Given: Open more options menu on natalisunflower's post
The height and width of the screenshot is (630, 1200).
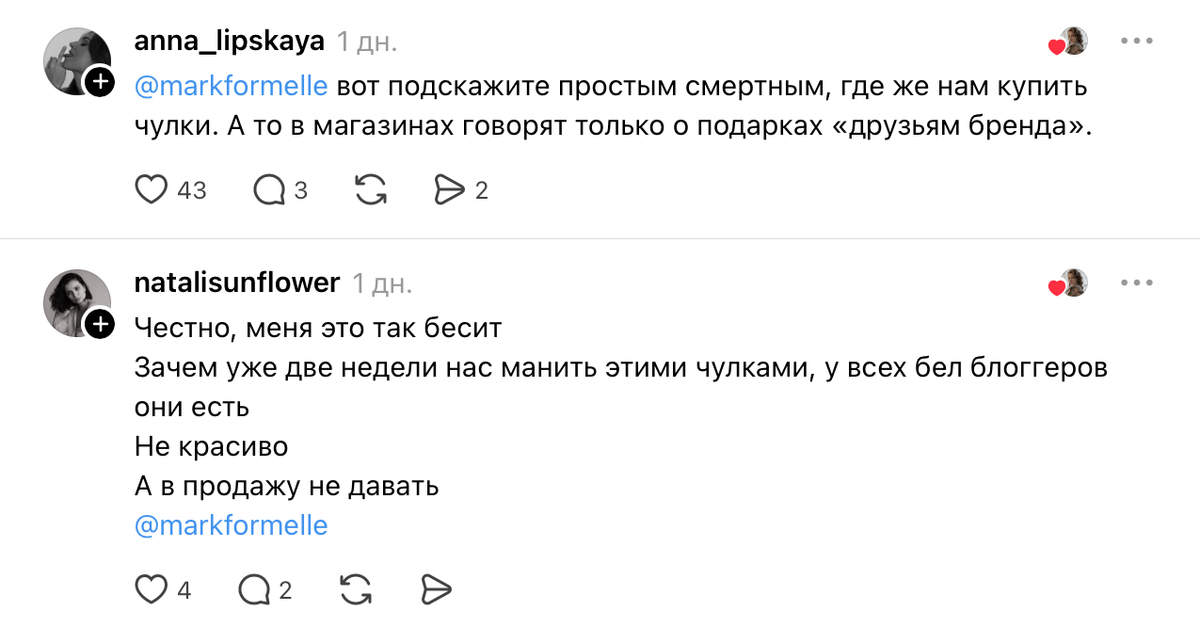Looking at the screenshot, I should 1137,283.
